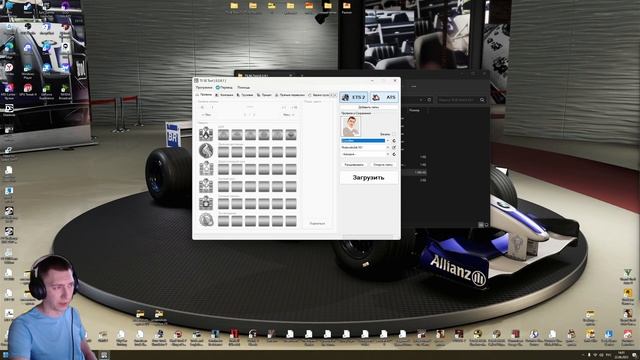This screenshot has width=640, height=360.
Task: Switch Explorer window to details view icon
Action: click(481, 225)
